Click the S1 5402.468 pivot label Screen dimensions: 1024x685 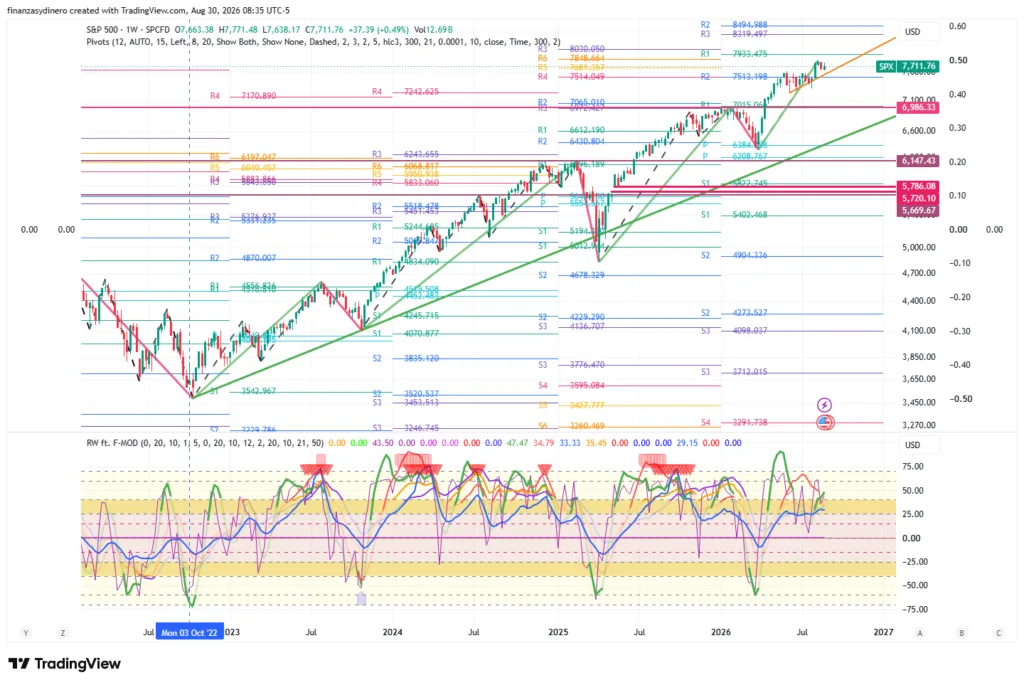pyautogui.click(x=734, y=215)
